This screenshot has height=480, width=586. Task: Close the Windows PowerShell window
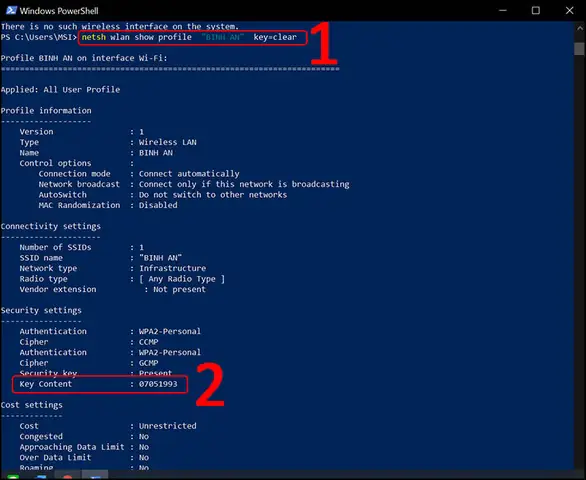(569, 10)
